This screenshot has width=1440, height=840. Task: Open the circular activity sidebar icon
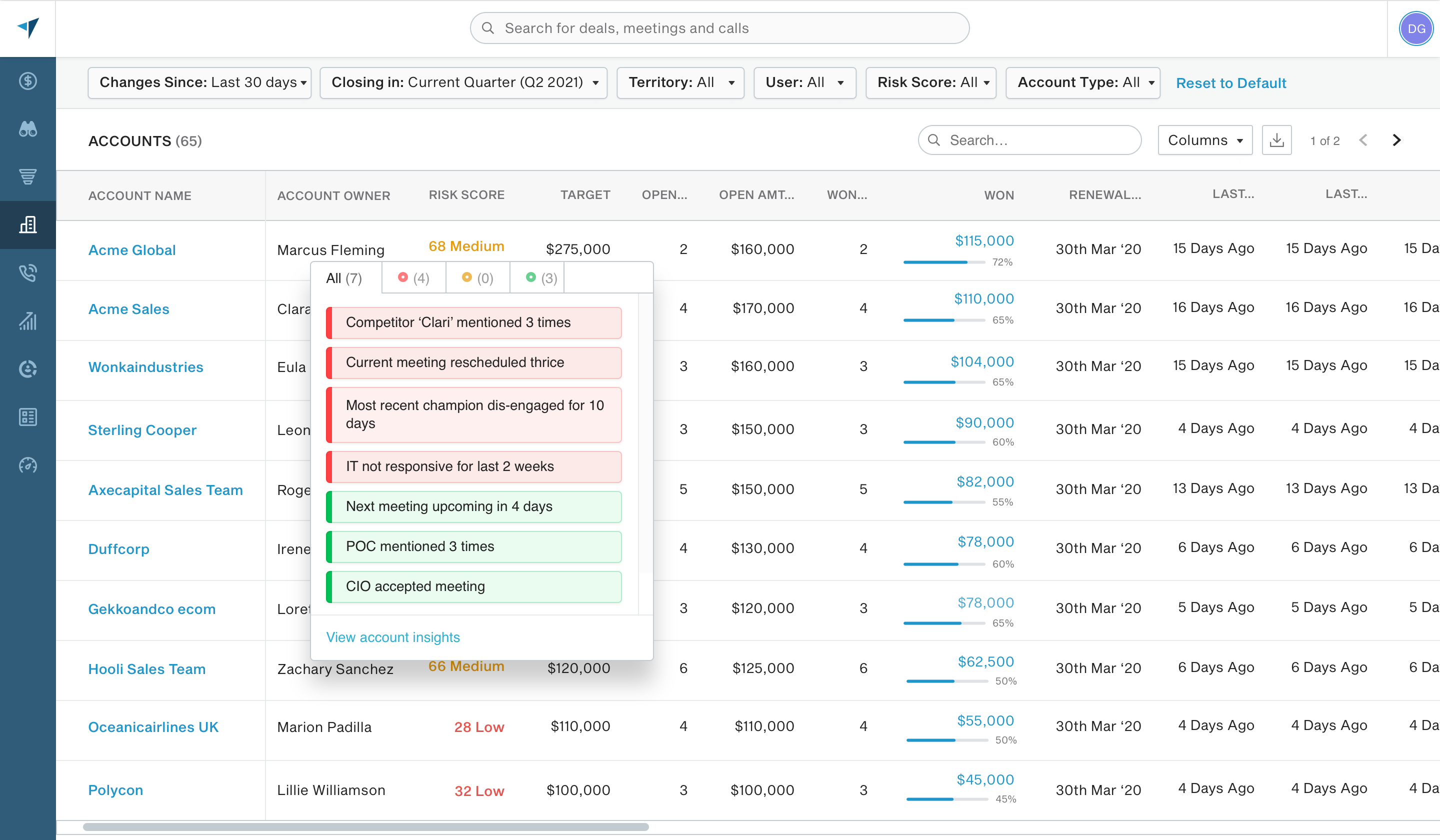[x=28, y=369]
